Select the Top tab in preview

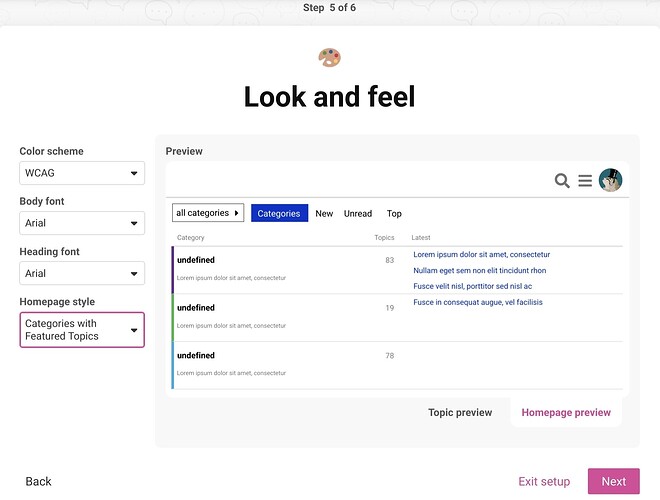(x=394, y=213)
